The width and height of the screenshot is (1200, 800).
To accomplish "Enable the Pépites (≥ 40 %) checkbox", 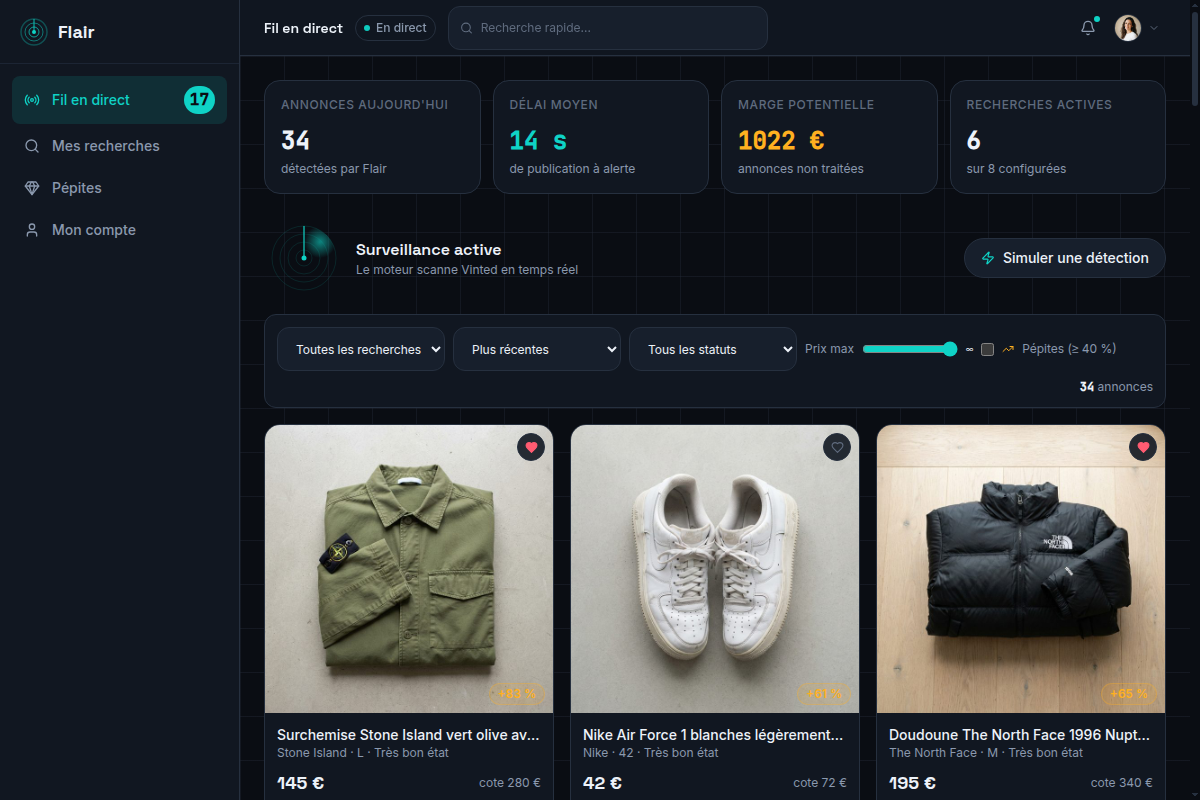I will click(987, 349).
